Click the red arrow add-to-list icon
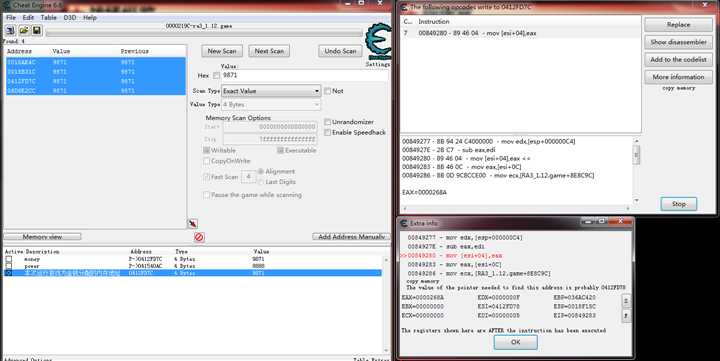720x361 pixels. point(193,224)
